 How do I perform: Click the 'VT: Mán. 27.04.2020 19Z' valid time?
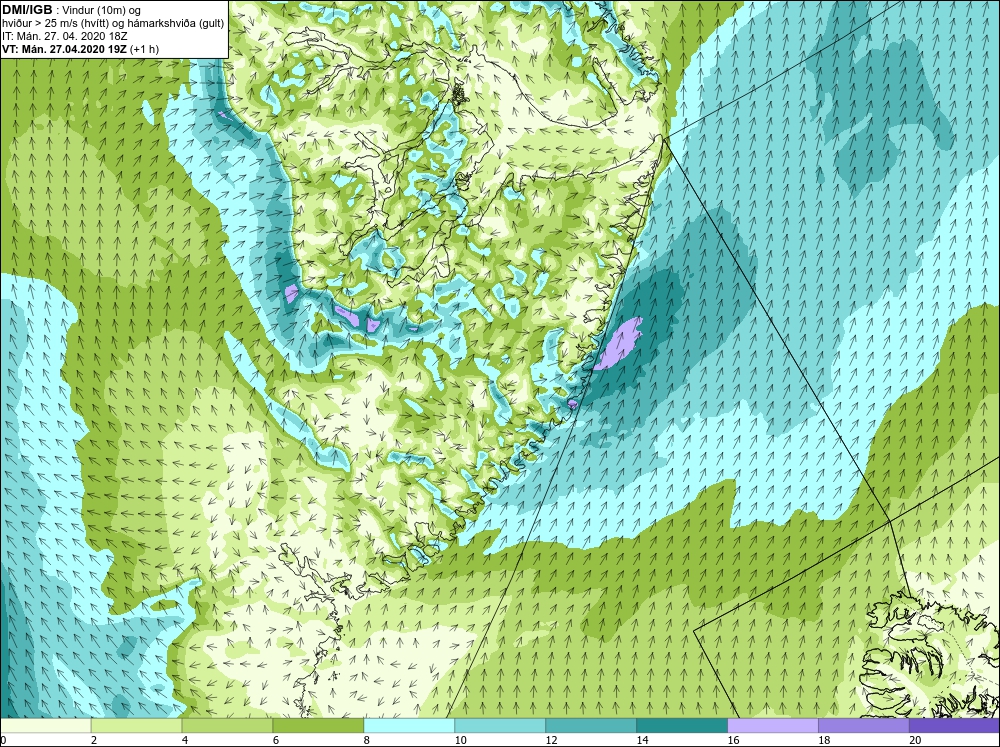click(64, 49)
